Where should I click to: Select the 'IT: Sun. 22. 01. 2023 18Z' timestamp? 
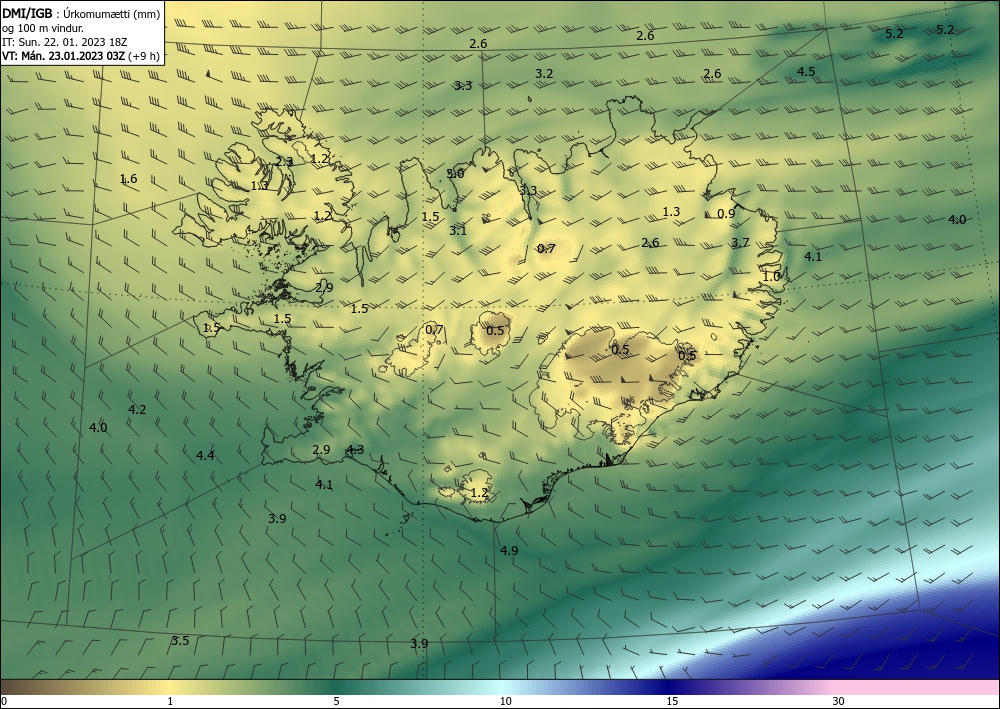coord(64,42)
